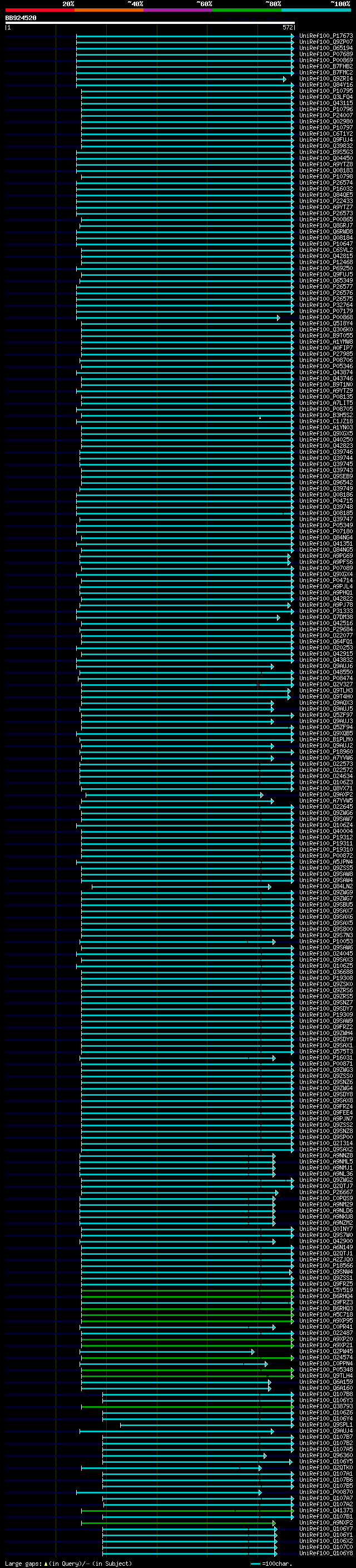Click cyan alignment bar of UniRef100_P17673
This screenshot has height=1568, width=356.
185,36
